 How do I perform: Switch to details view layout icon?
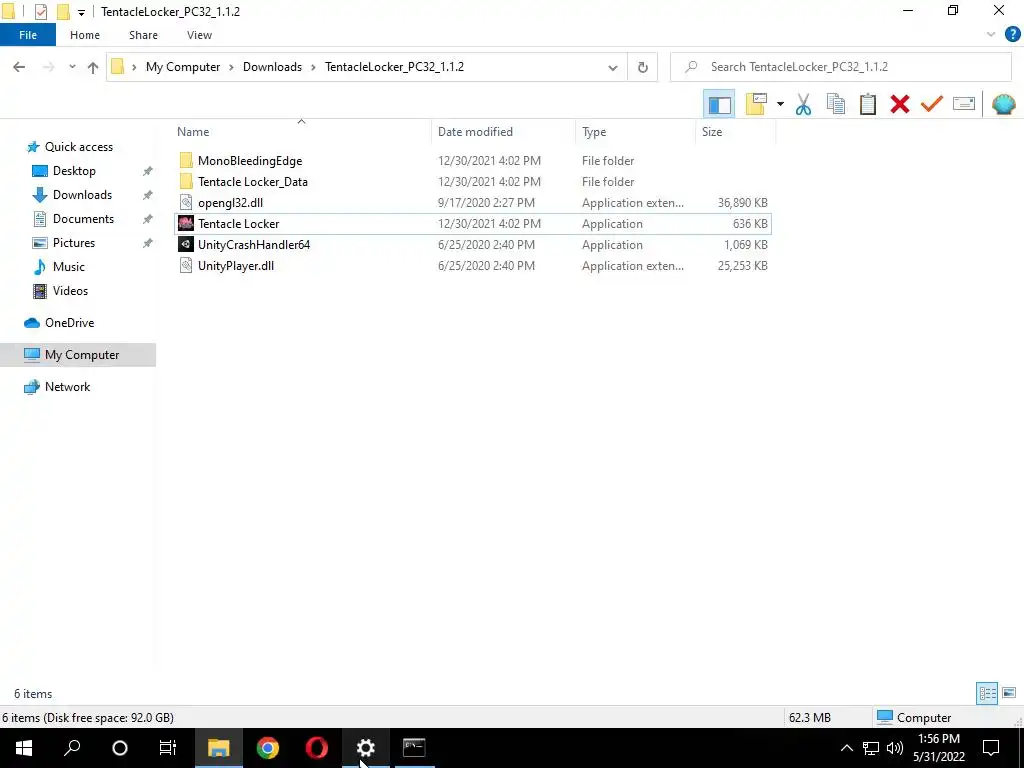(987, 693)
